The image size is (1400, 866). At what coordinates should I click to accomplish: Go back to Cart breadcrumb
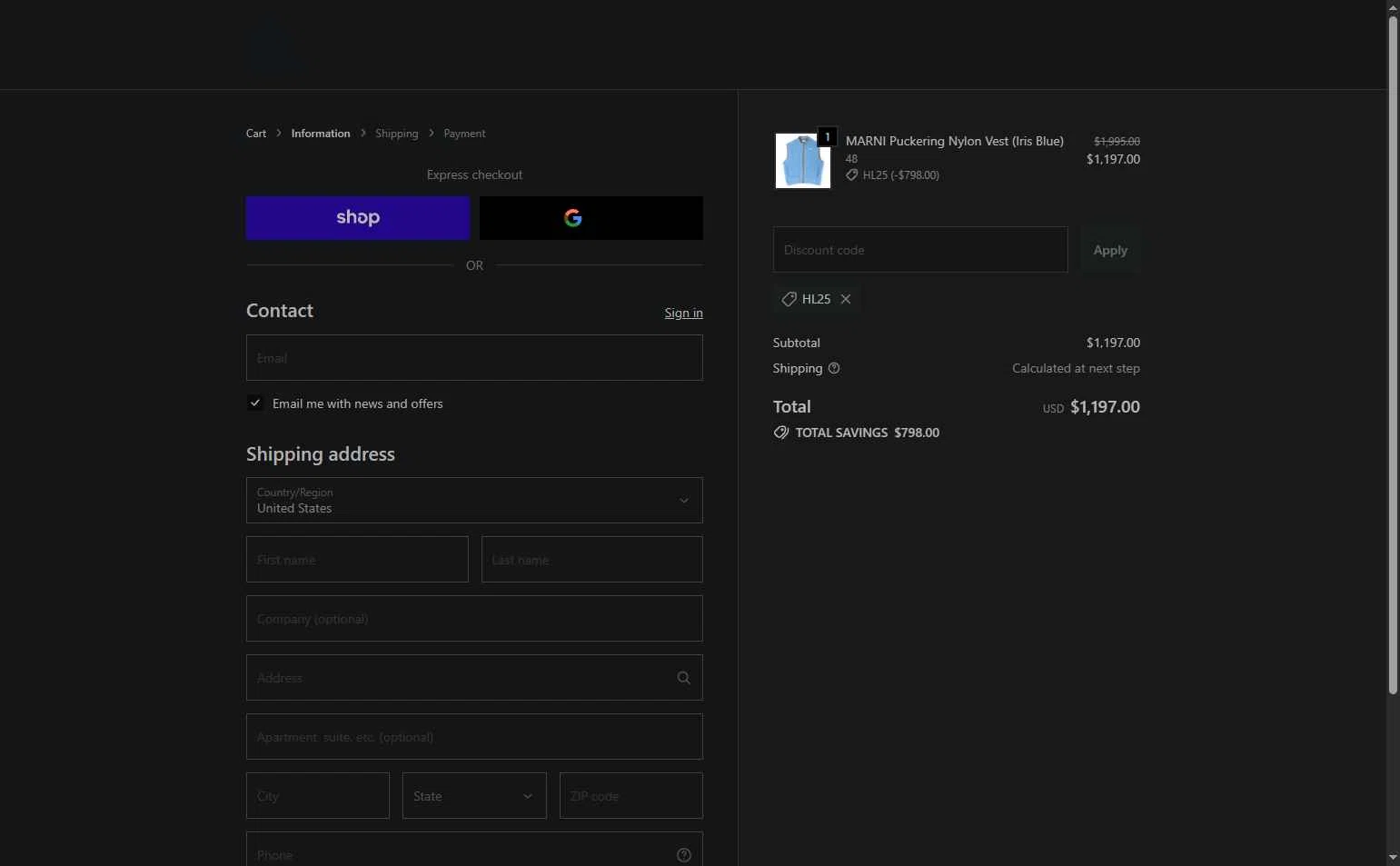[x=256, y=134]
